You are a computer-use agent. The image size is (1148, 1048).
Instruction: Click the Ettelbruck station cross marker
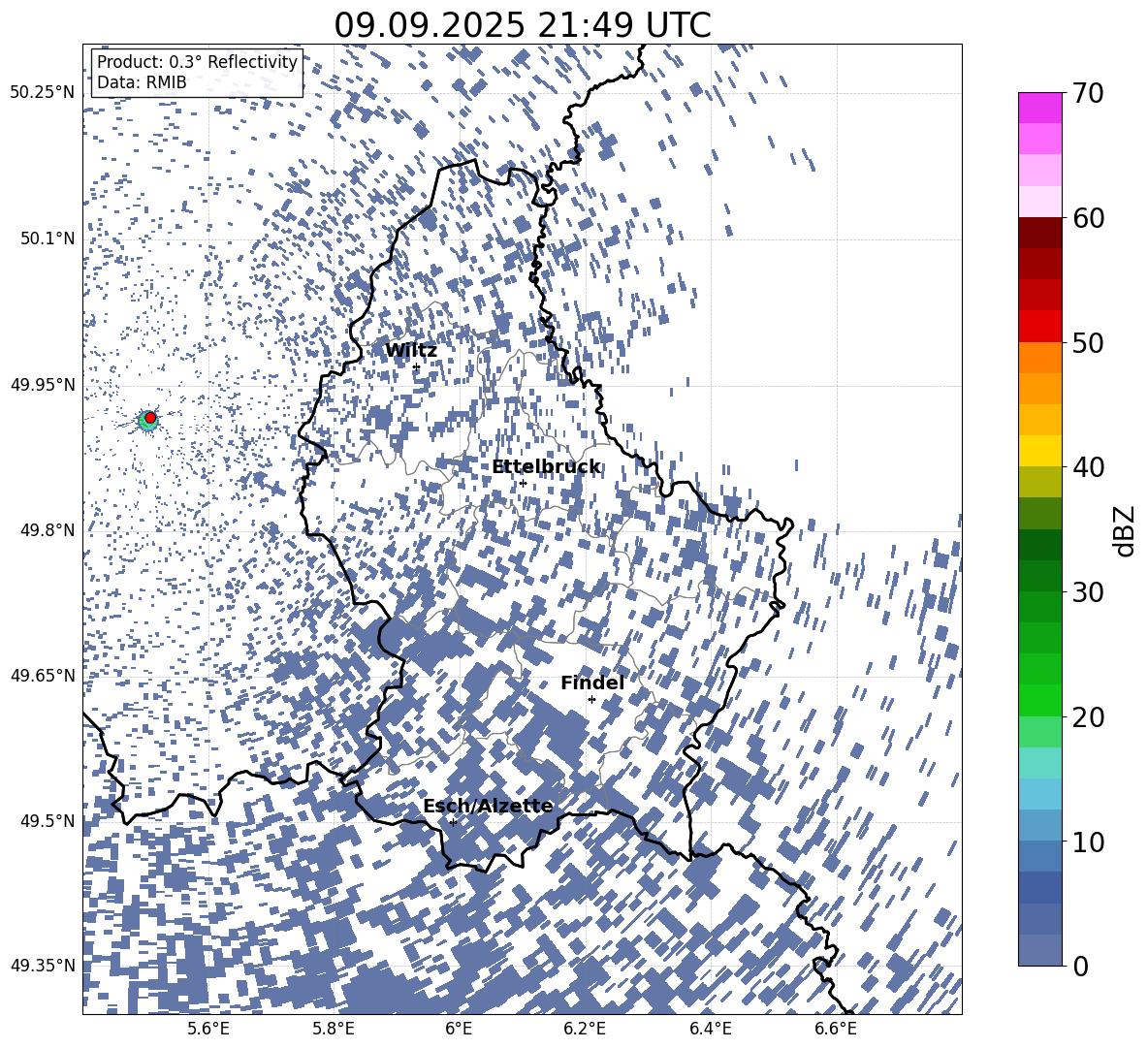pos(523,483)
